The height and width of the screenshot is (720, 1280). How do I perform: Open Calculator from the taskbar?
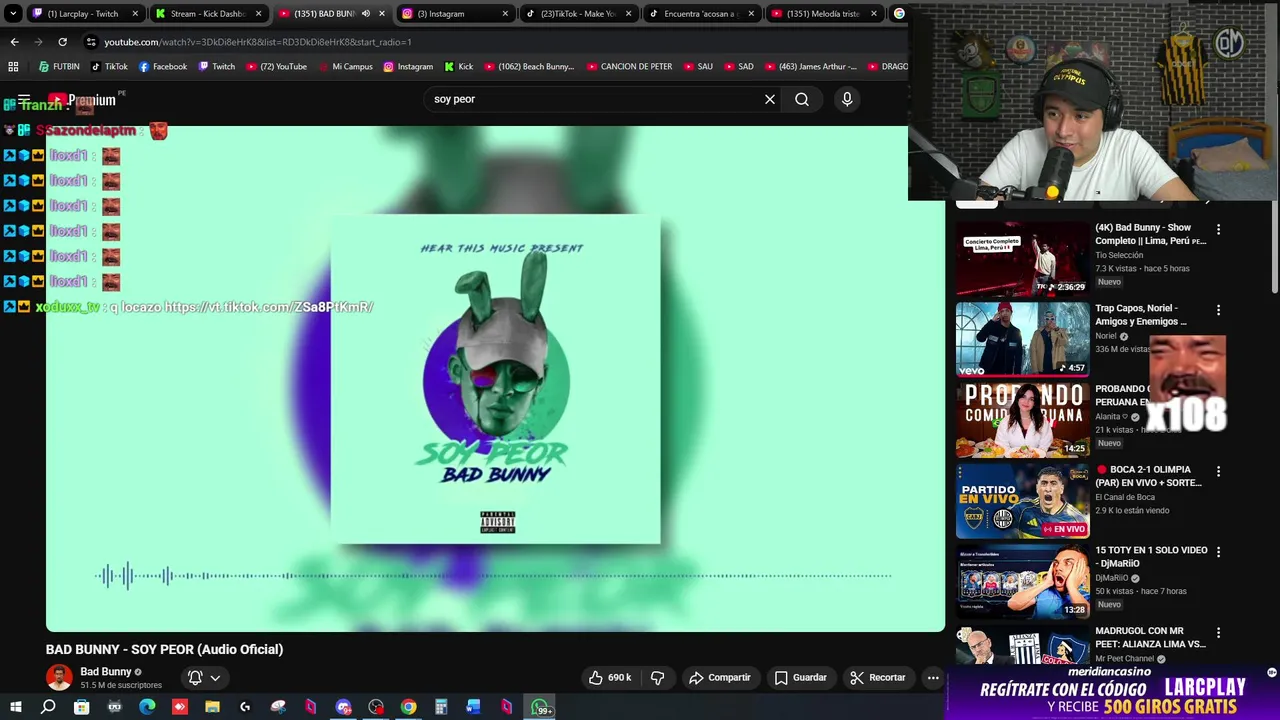click(x=441, y=707)
